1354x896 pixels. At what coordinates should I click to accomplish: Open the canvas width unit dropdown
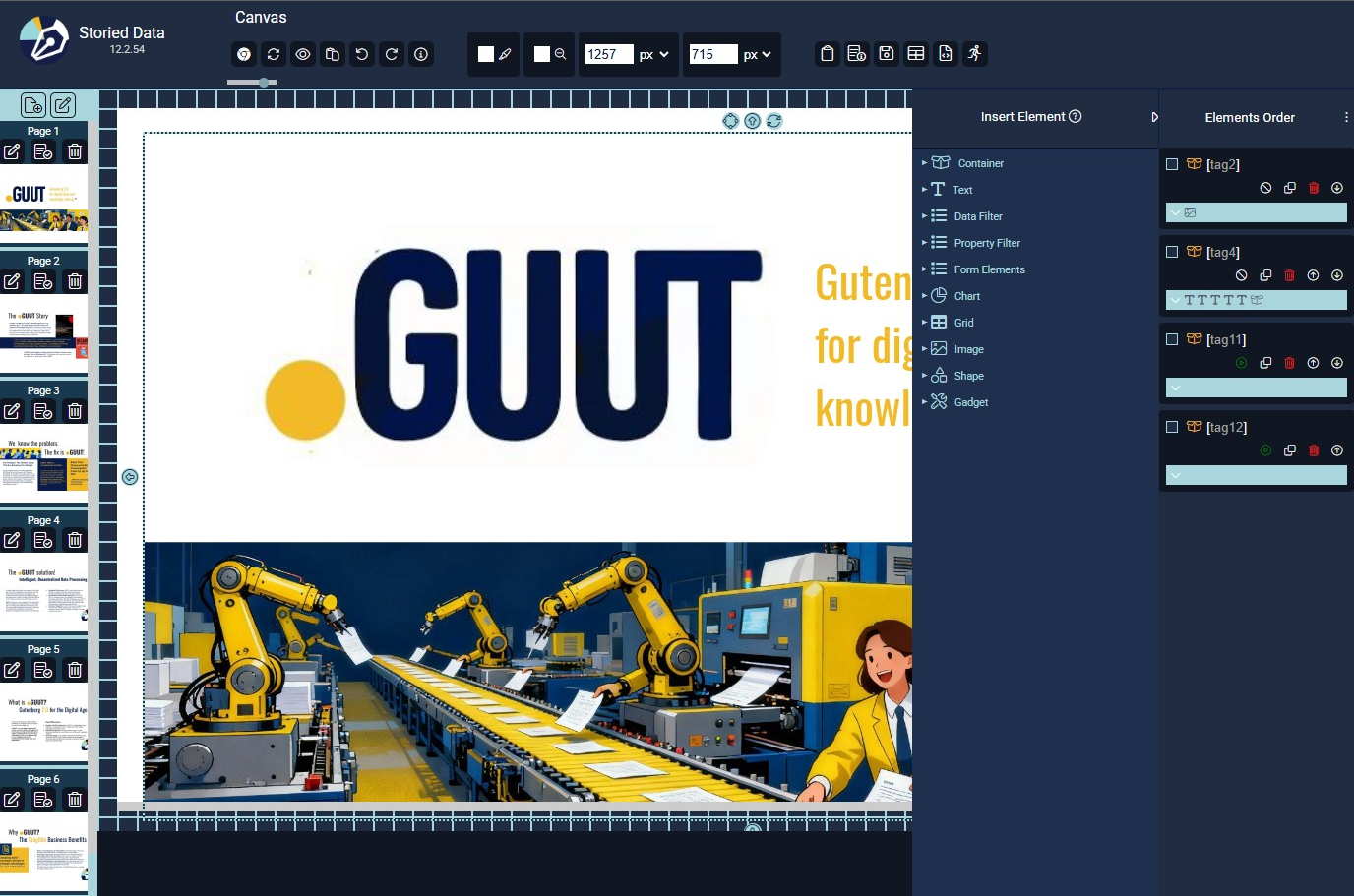pos(654,54)
